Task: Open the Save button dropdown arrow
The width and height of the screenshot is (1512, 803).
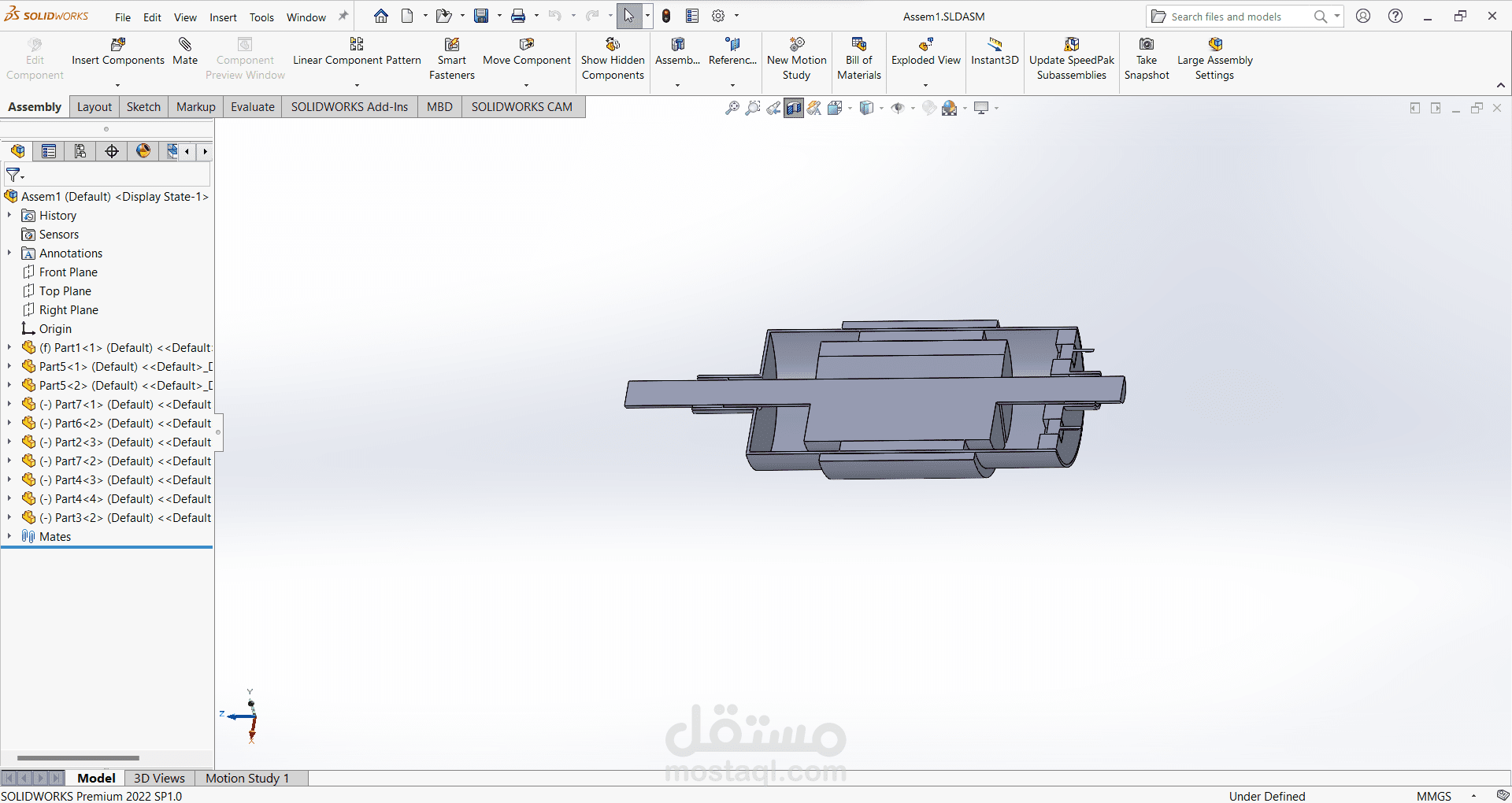Action: pyautogui.click(x=499, y=16)
